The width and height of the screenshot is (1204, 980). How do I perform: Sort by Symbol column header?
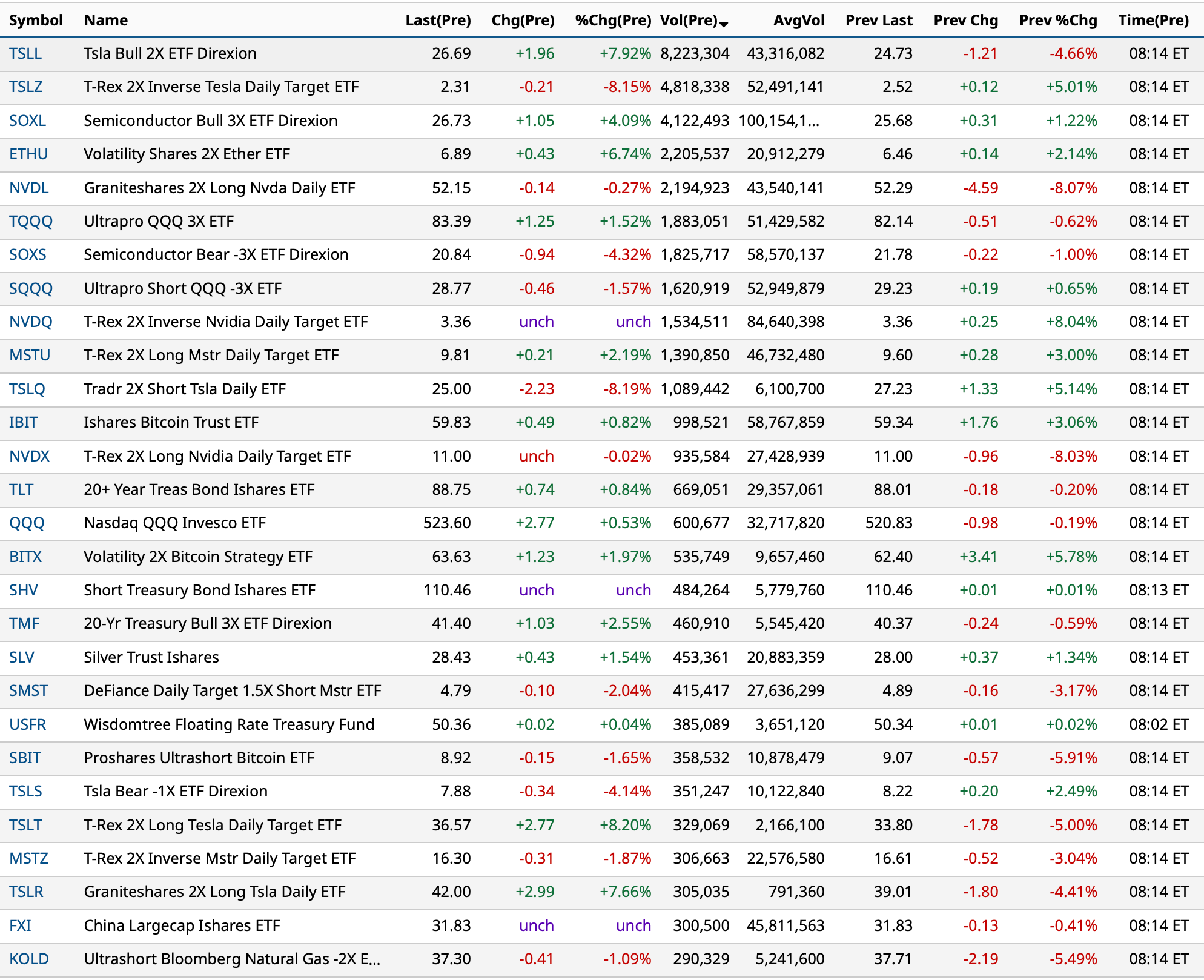coord(36,21)
